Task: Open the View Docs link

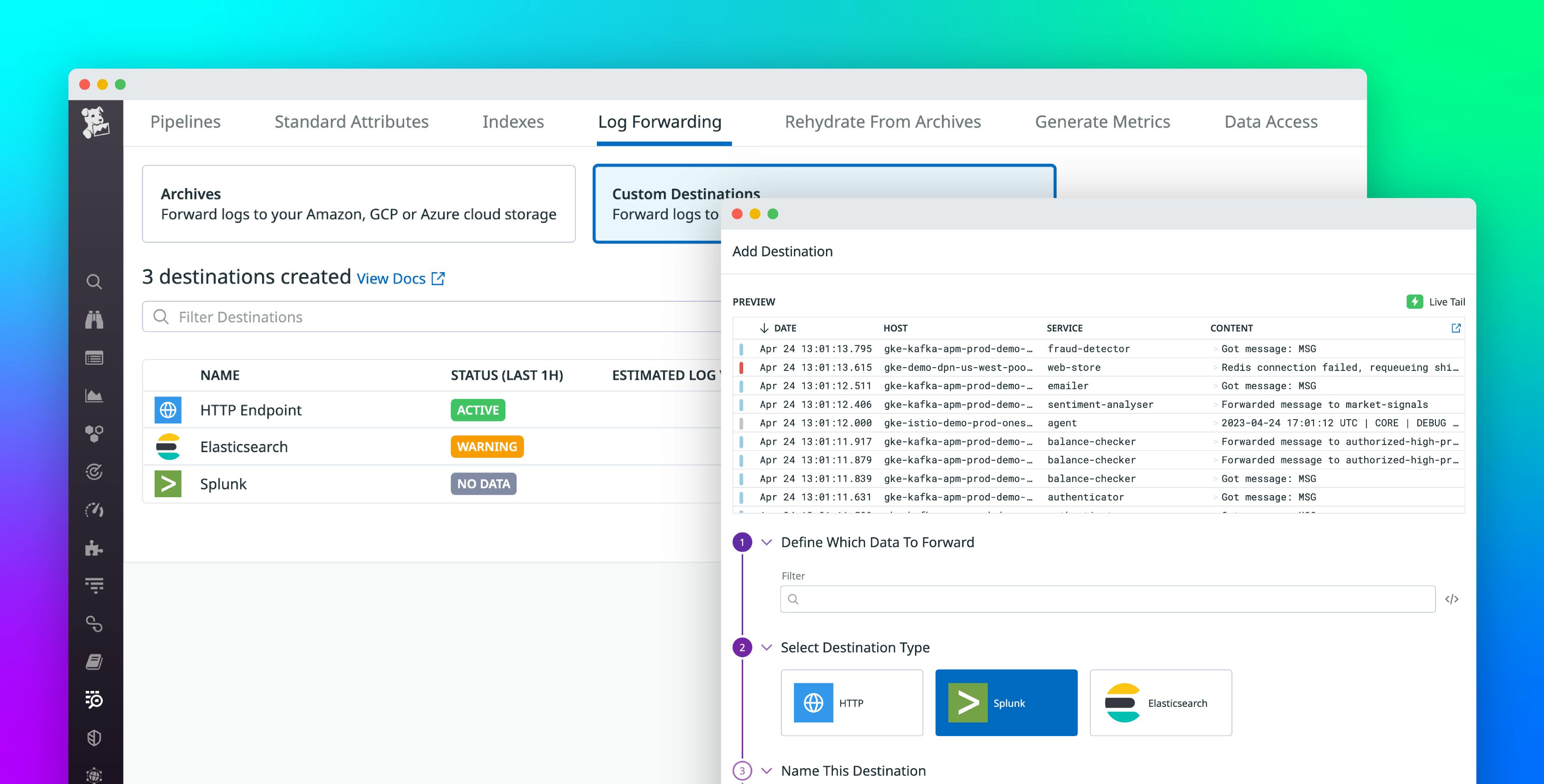Action: coord(392,278)
